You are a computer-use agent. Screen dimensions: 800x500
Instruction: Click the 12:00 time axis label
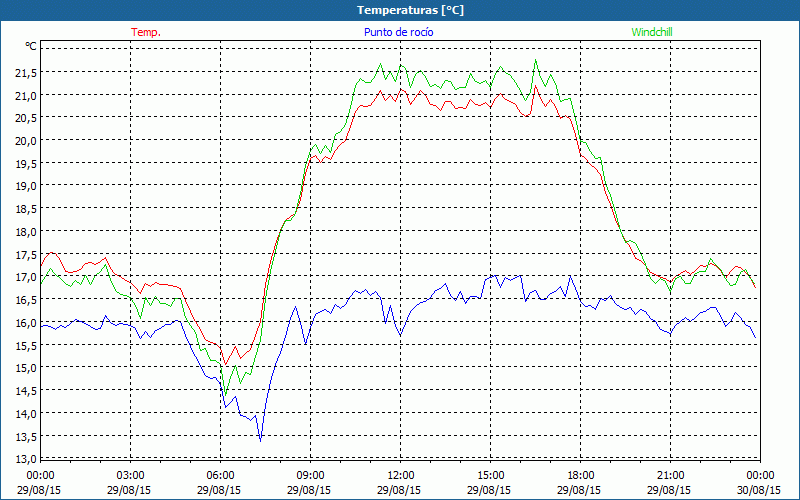[x=401, y=476]
